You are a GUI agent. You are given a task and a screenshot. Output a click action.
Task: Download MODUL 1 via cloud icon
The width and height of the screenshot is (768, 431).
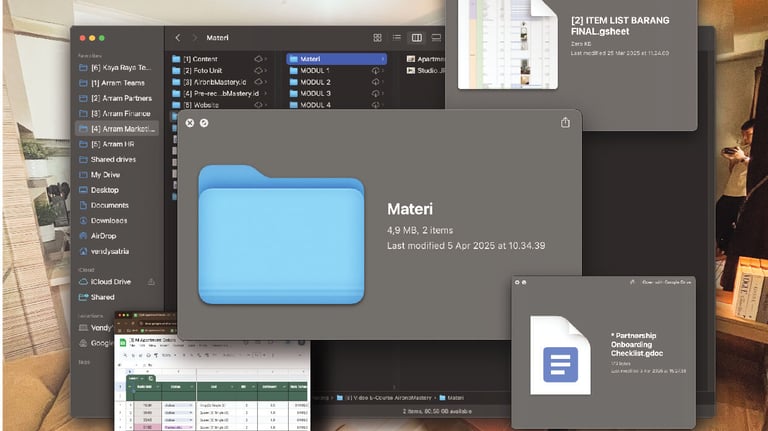pos(375,71)
